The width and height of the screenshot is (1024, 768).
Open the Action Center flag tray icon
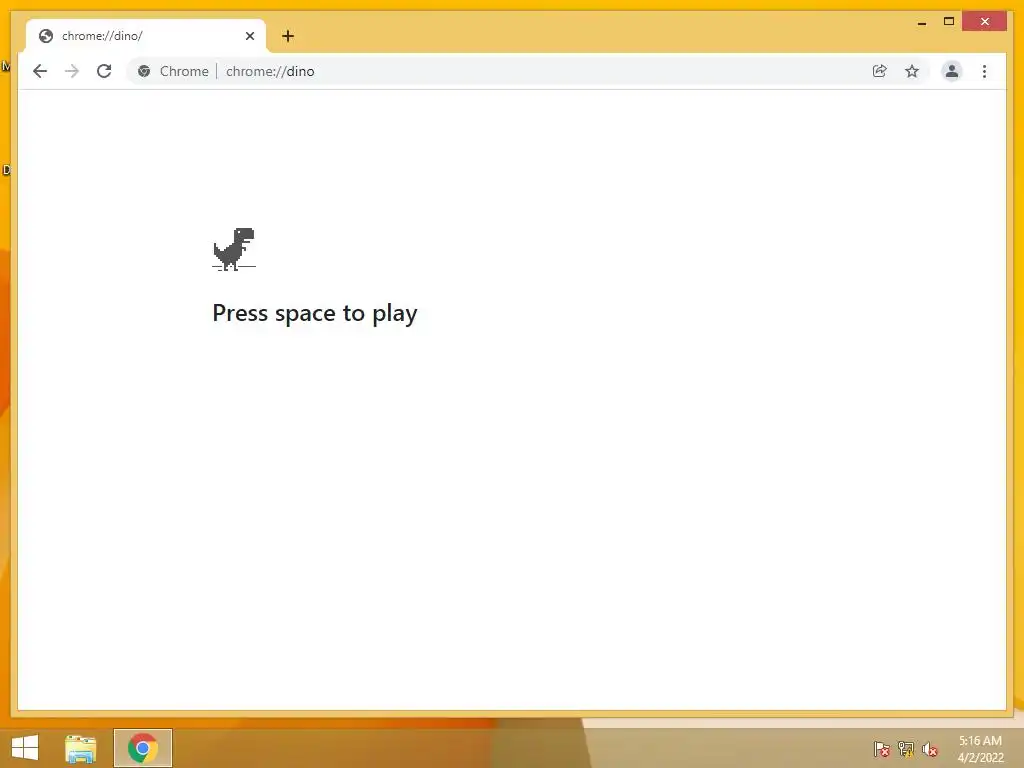coord(881,749)
